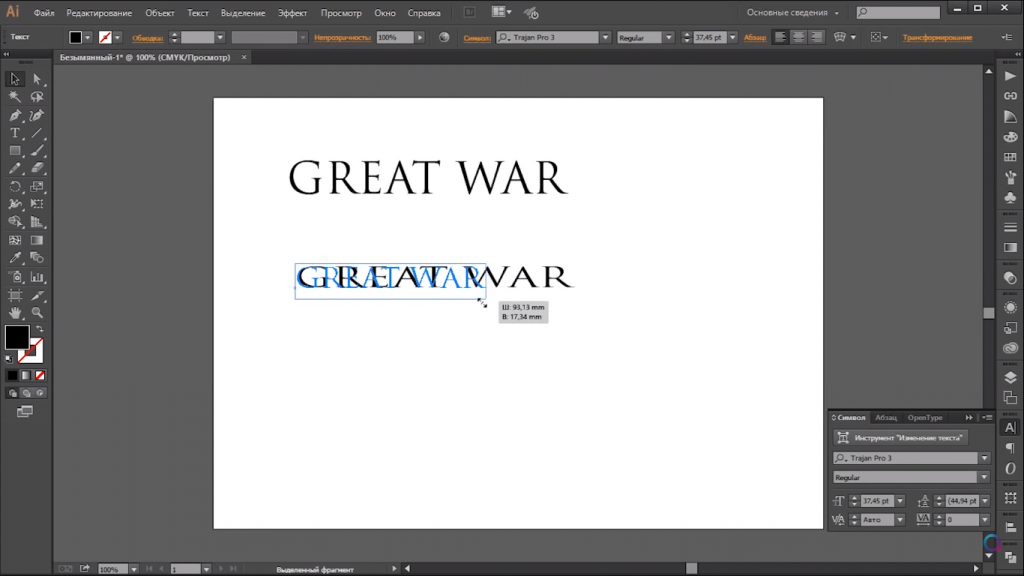This screenshot has width=1024, height=576.
Task: Activate the Hand tool
Action: 15,313
